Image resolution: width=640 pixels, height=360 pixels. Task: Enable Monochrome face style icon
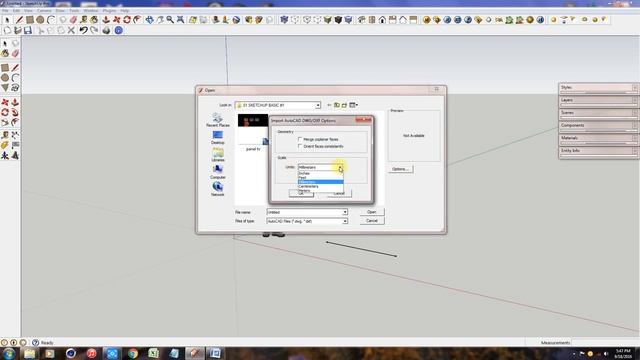point(348,20)
